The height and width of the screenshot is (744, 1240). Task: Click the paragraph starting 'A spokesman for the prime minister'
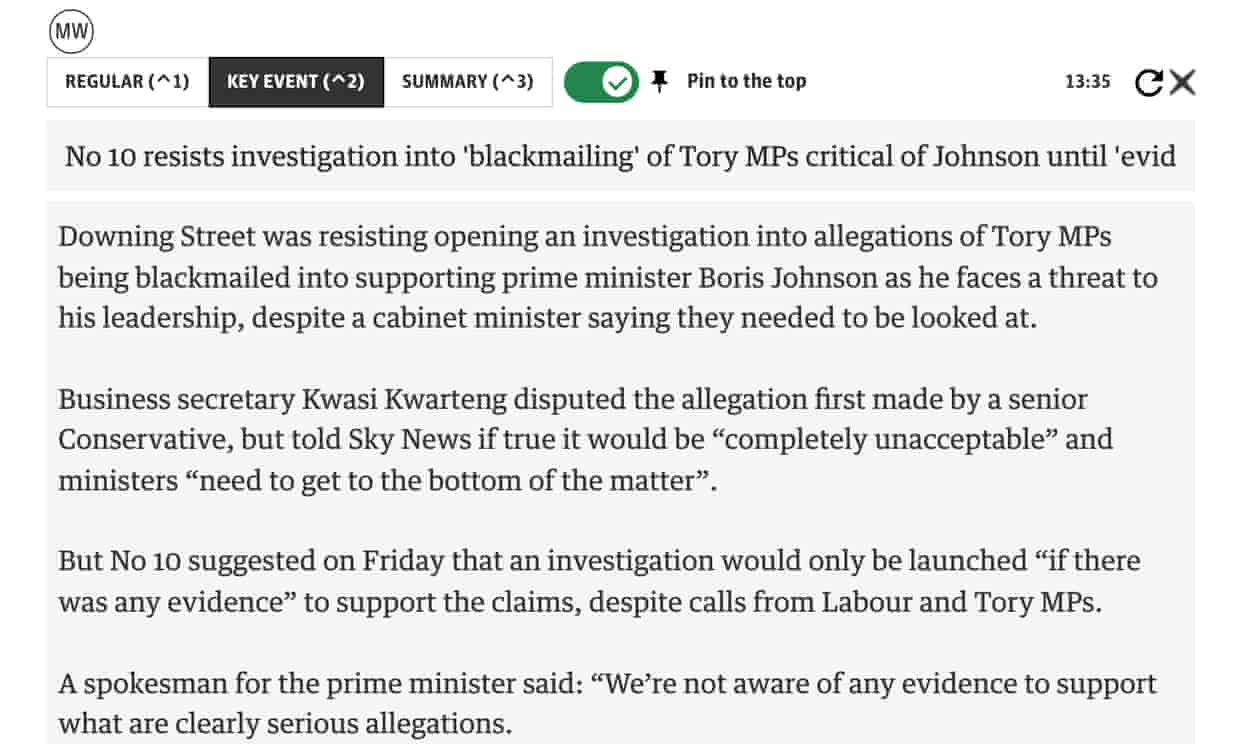(607, 703)
